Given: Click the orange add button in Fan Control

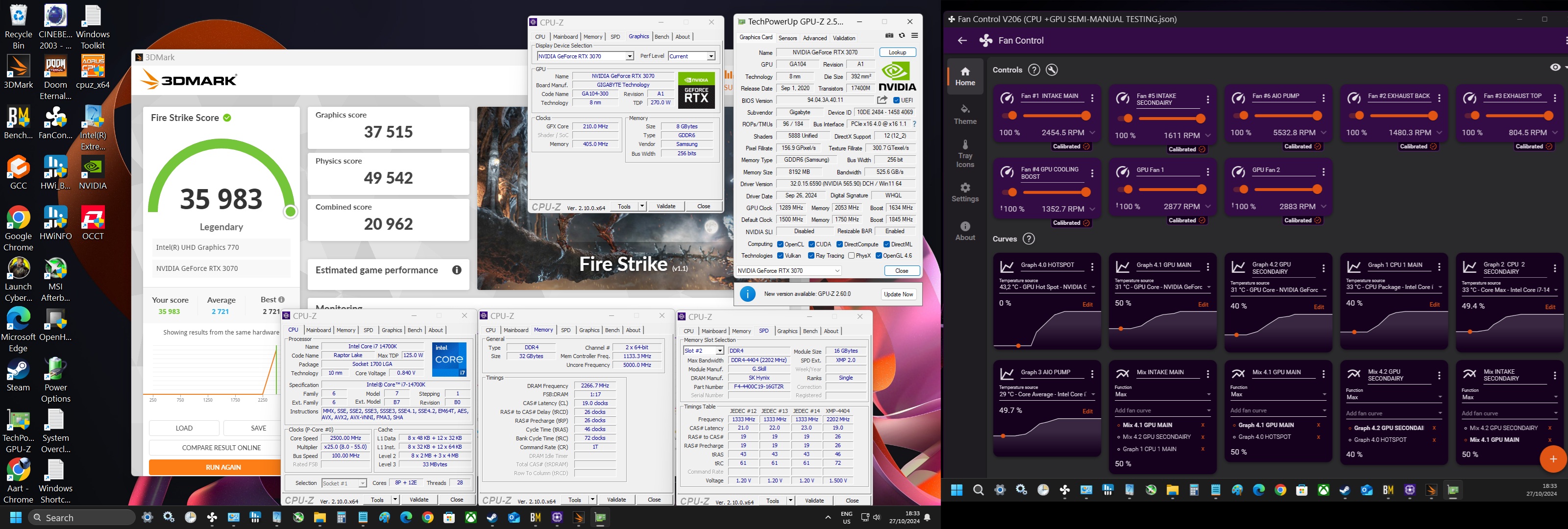Looking at the screenshot, I should (x=1552, y=459).
